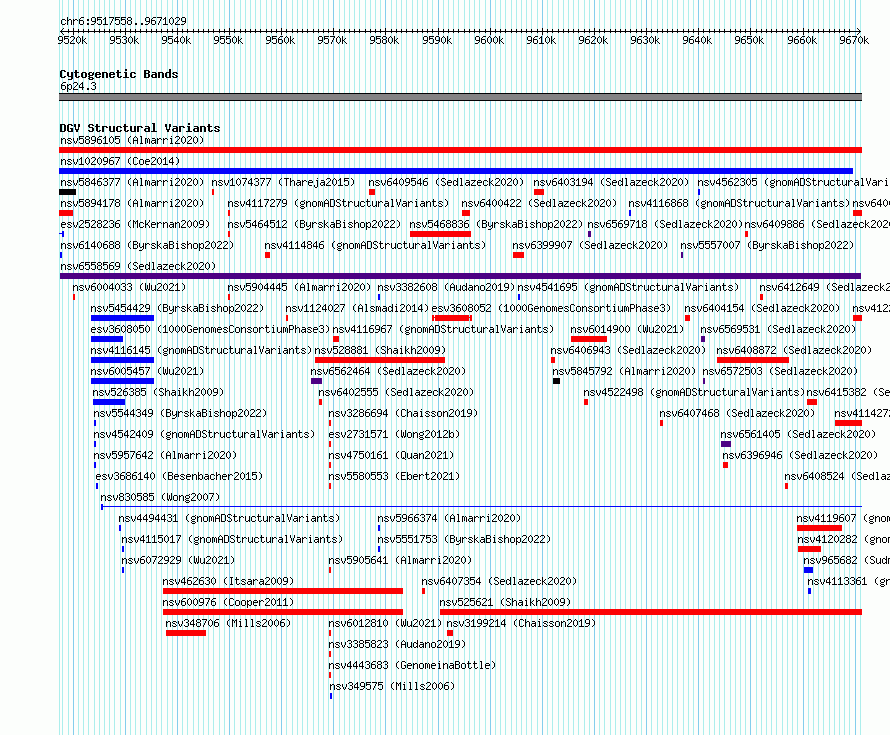Select nsv5557007 (ByrskaBishop2022) label
Viewport: 890px width, 735px height.
767,245
